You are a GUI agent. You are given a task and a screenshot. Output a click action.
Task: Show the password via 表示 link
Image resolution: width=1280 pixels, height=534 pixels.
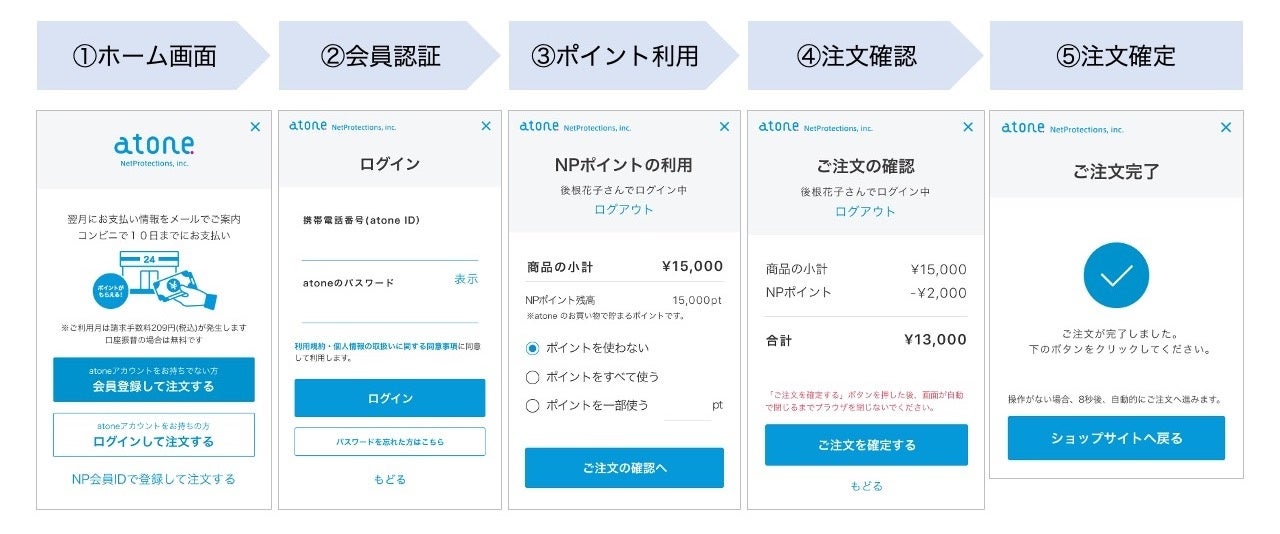coord(466,280)
